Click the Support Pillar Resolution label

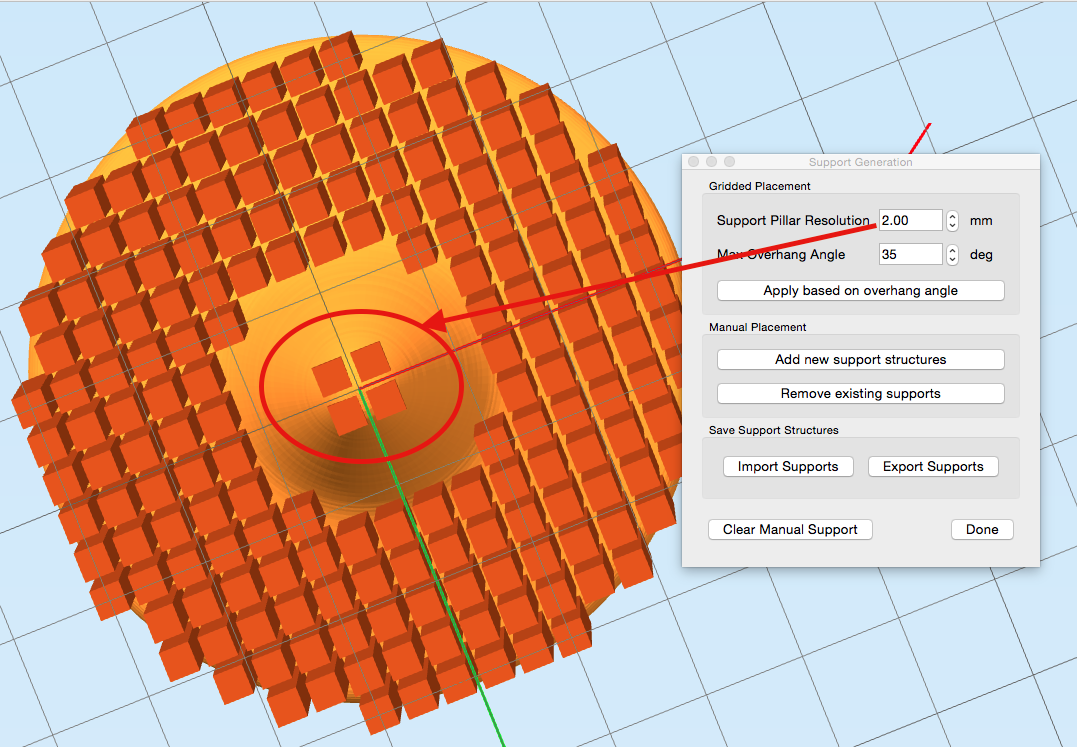click(x=793, y=220)
